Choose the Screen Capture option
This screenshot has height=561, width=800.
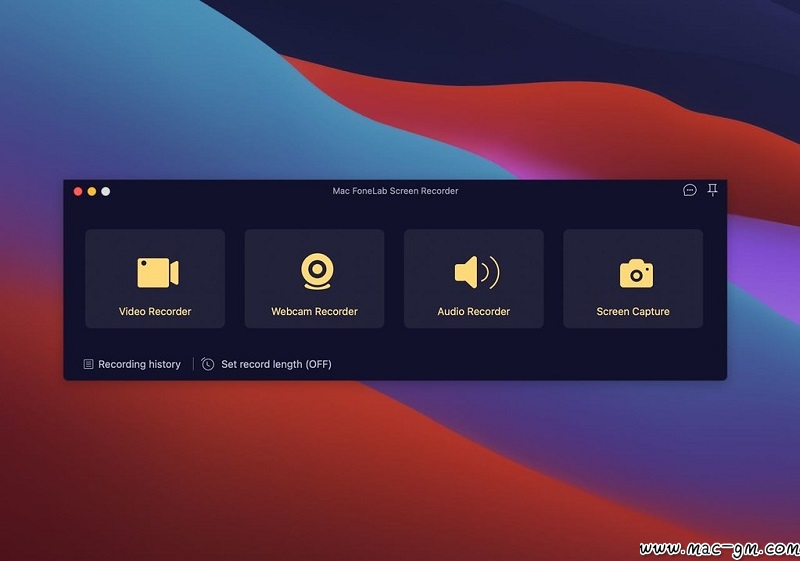coord(633,278)
